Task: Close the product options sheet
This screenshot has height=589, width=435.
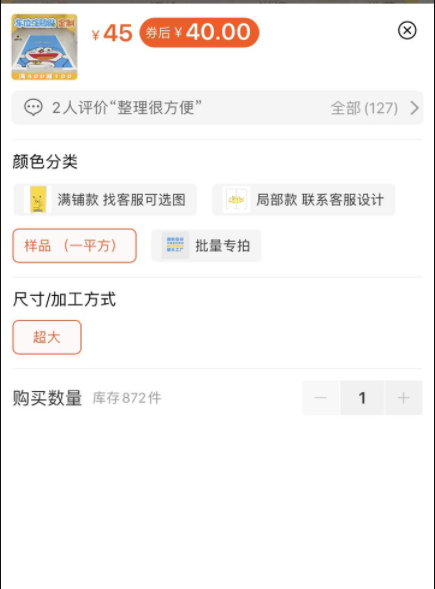Action: click(407, 30)
